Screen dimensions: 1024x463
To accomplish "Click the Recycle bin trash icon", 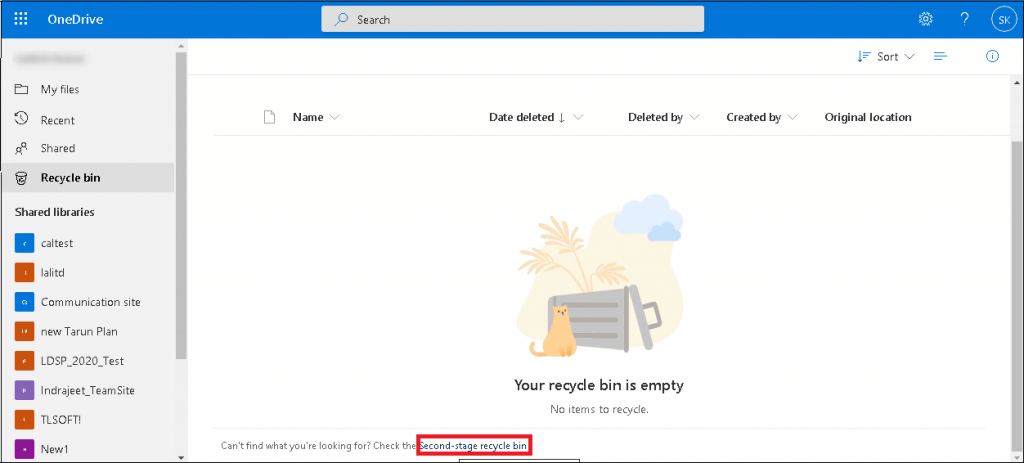I will (22, 178).
